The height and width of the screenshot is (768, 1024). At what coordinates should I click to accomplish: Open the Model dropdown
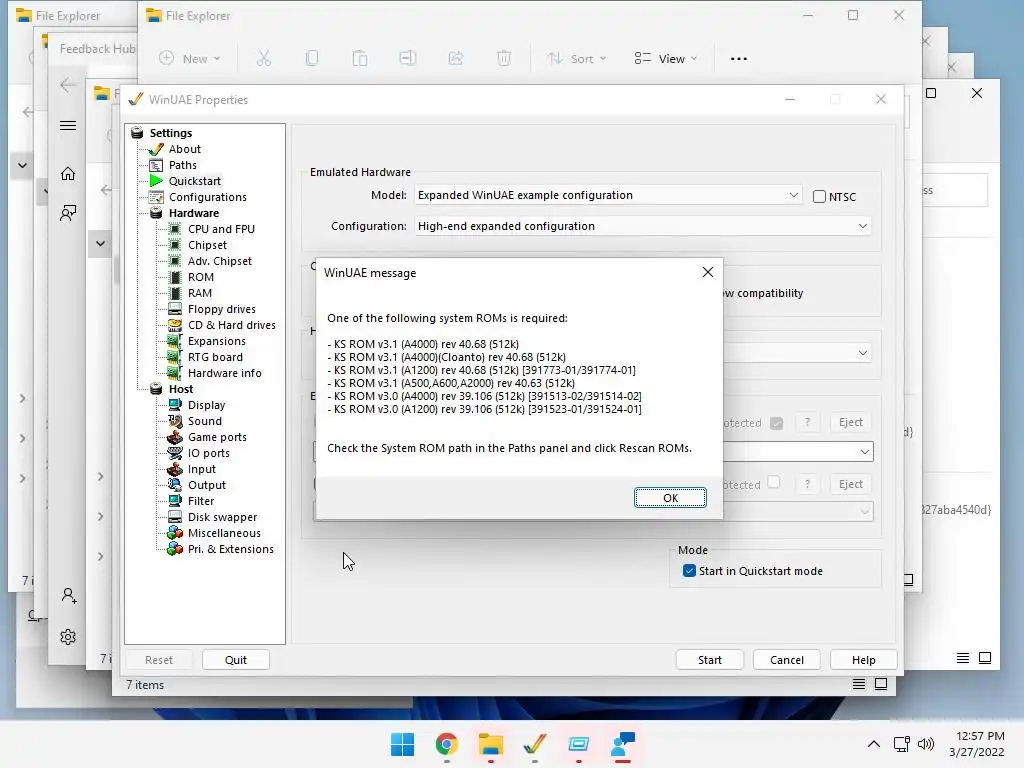click(607, 195)
